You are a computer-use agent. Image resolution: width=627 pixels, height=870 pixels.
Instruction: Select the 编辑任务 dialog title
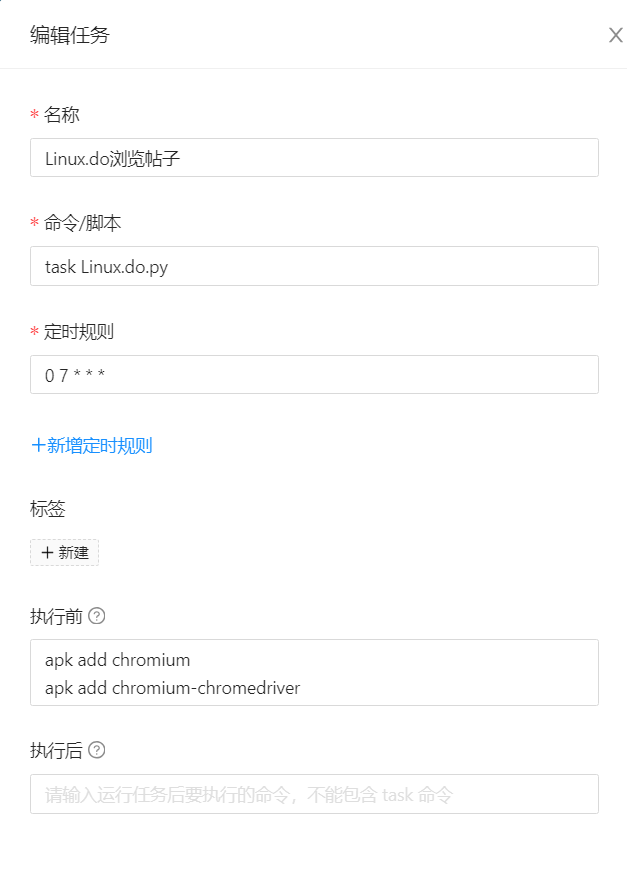pyautogui.click(x=70, y=35)
